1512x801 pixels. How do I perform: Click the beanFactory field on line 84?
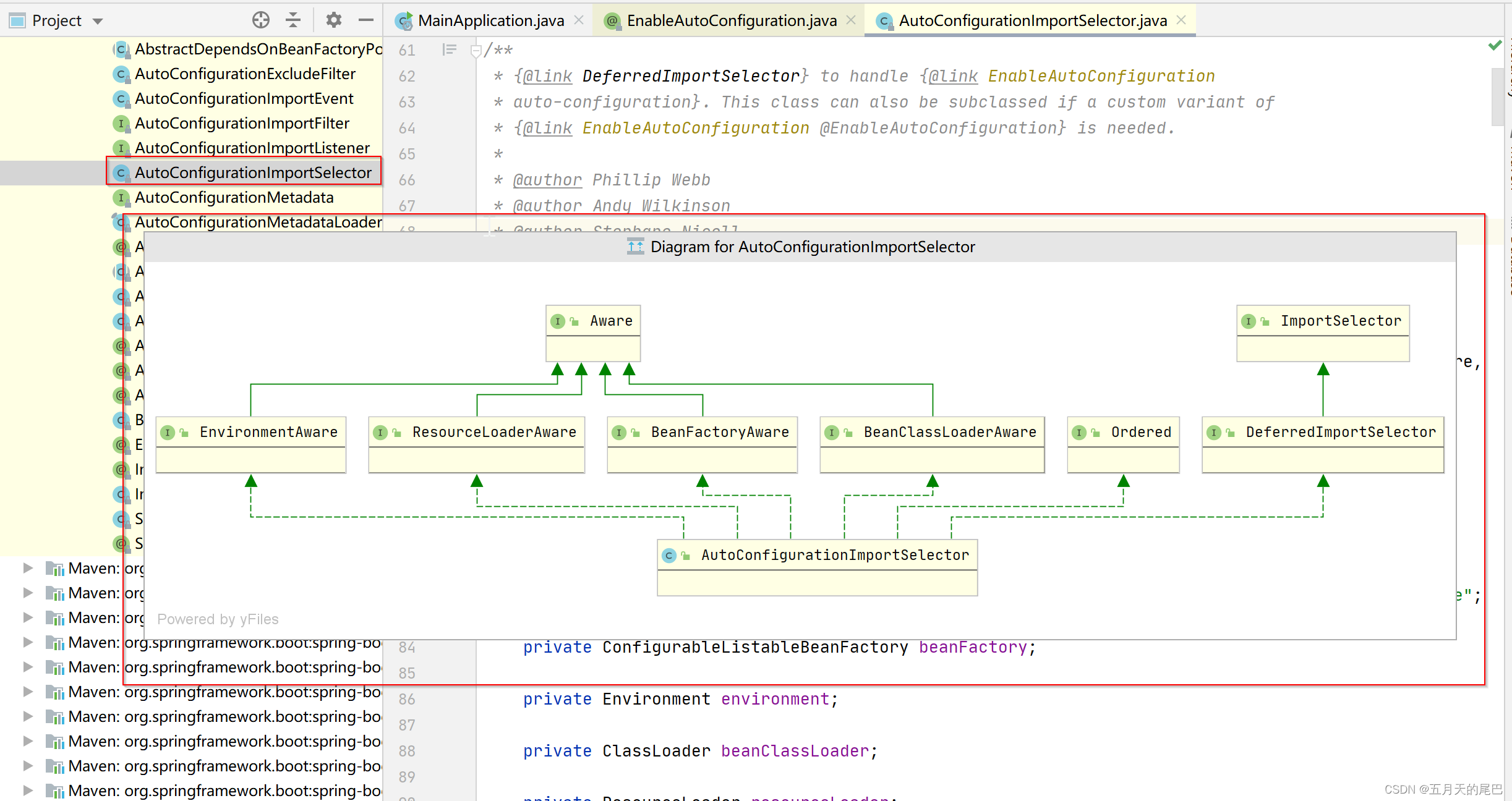point(973,647)
